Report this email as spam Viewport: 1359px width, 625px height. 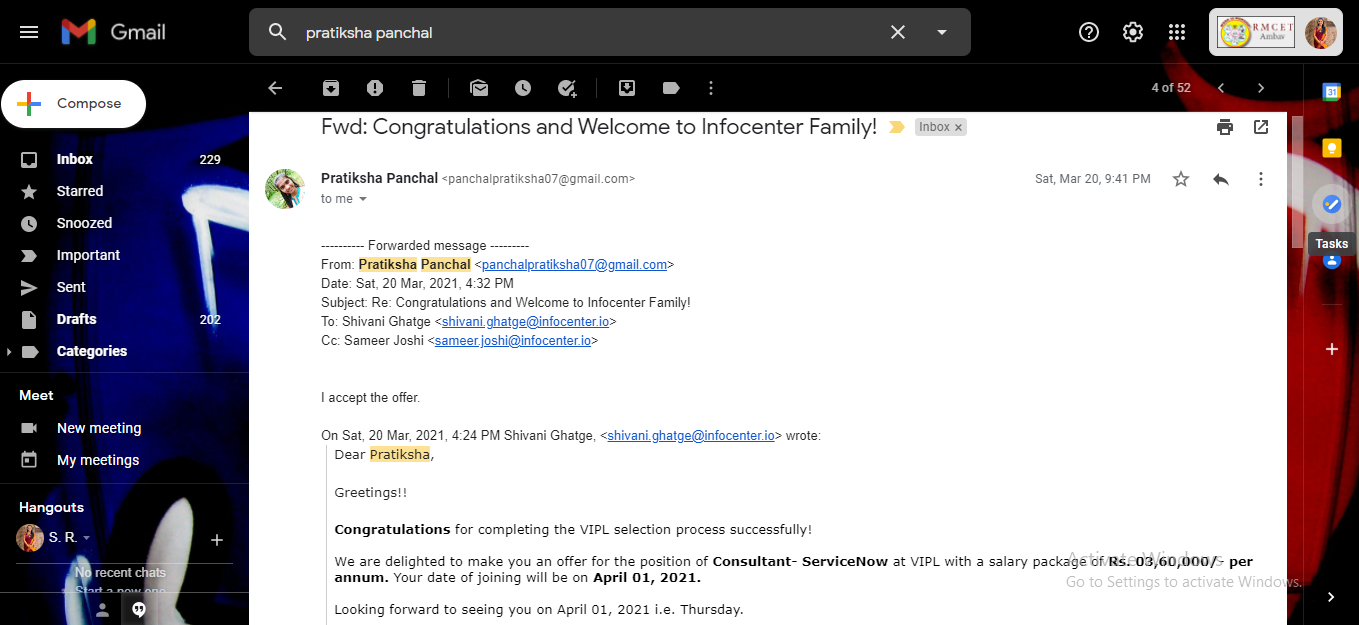coord(375,88)
